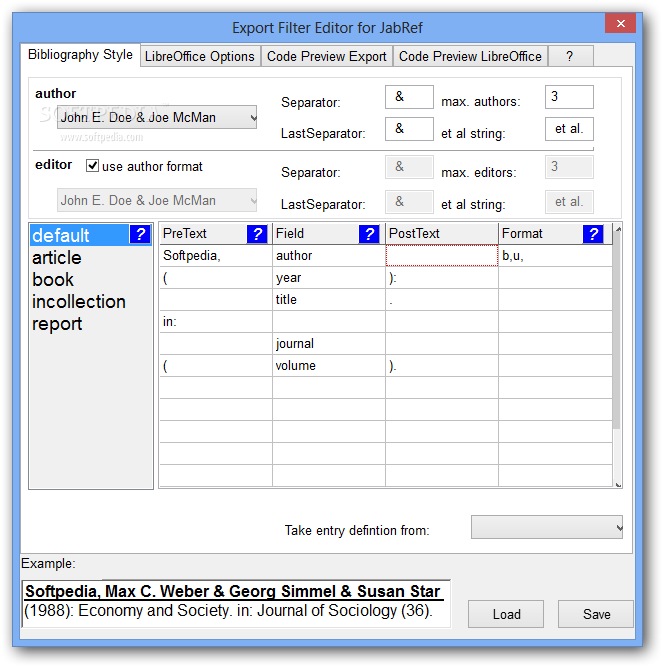This screenshot has height=667, width=663.
Task: Switch to LibreOffice Options tab
Action: [x=200, y=56]
